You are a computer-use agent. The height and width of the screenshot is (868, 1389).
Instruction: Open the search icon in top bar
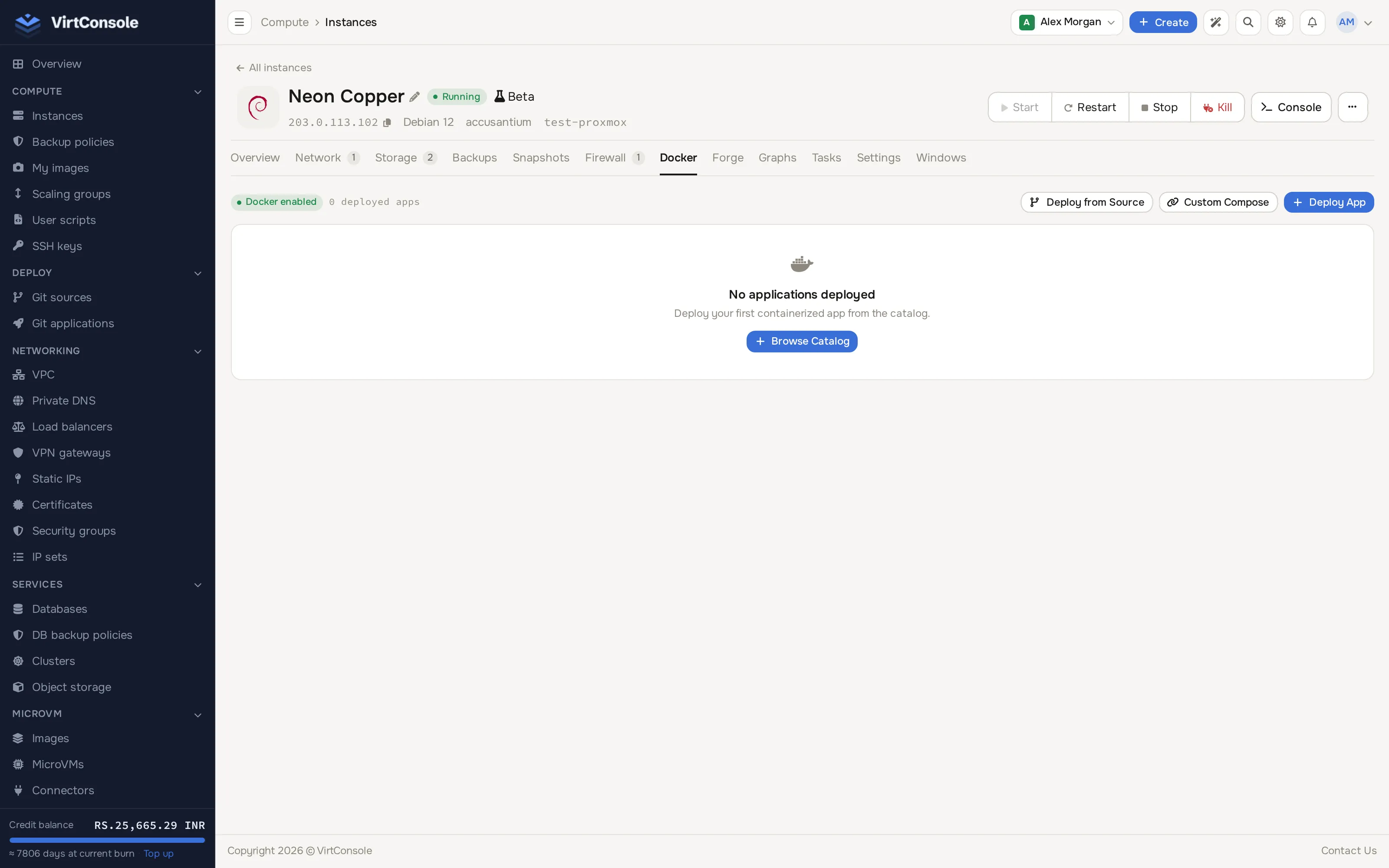click(1248, 23)
